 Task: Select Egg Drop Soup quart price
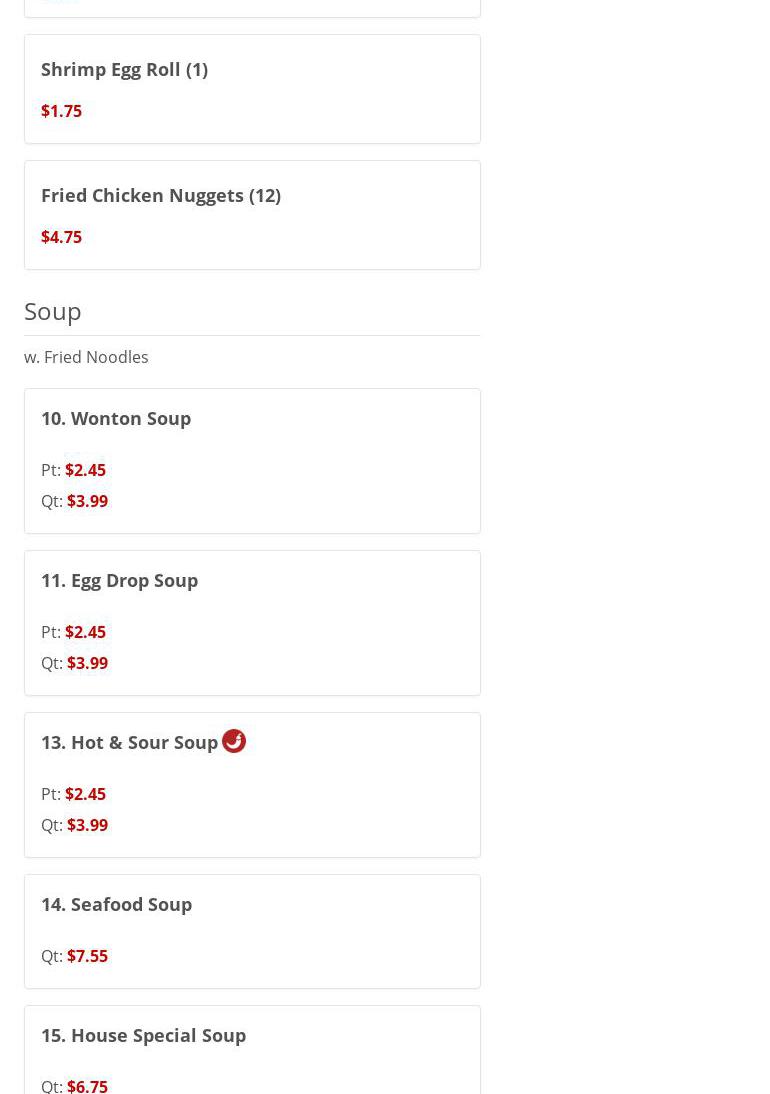[87, 663]
